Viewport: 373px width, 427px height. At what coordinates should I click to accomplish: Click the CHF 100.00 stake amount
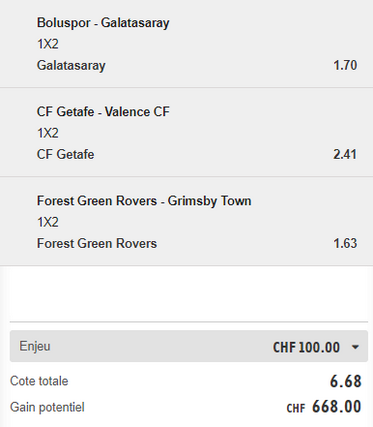click(306, 347)
